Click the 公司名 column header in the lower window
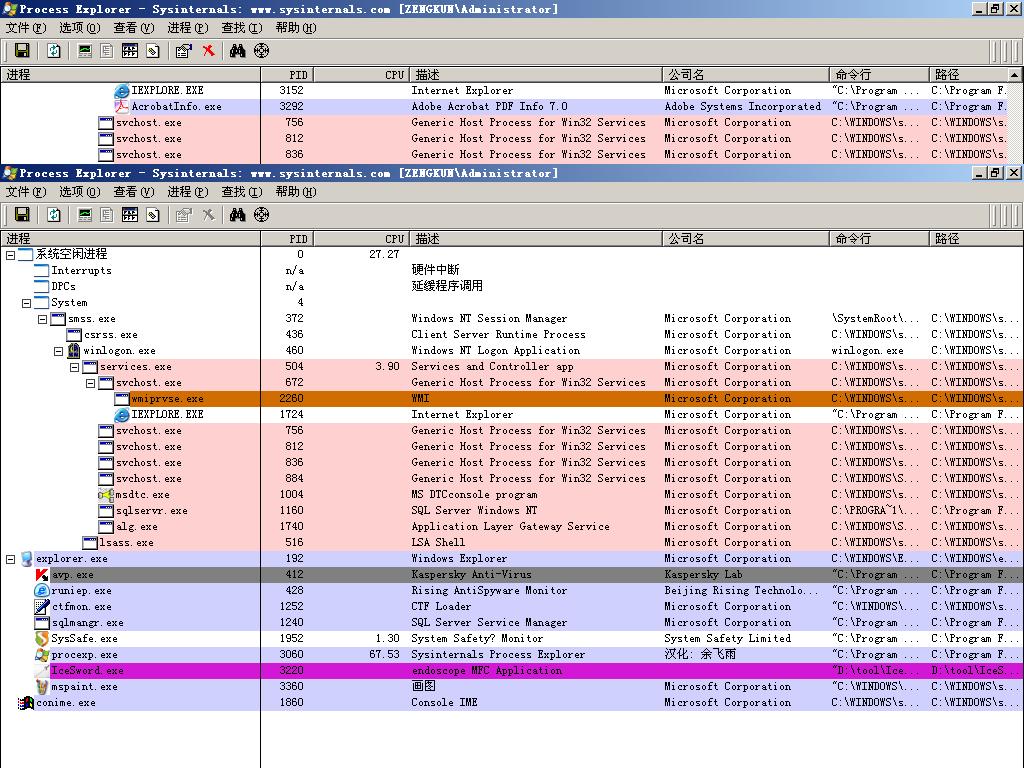This screenshot has width=1024, height=768. click(x=745, y=239)
